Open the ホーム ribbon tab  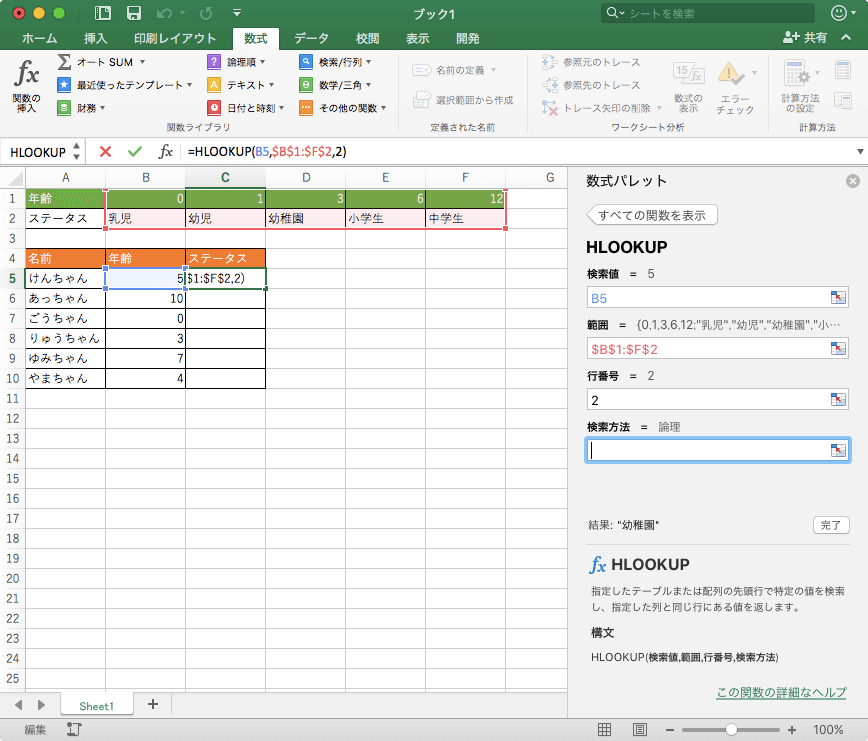pos(39,38)
